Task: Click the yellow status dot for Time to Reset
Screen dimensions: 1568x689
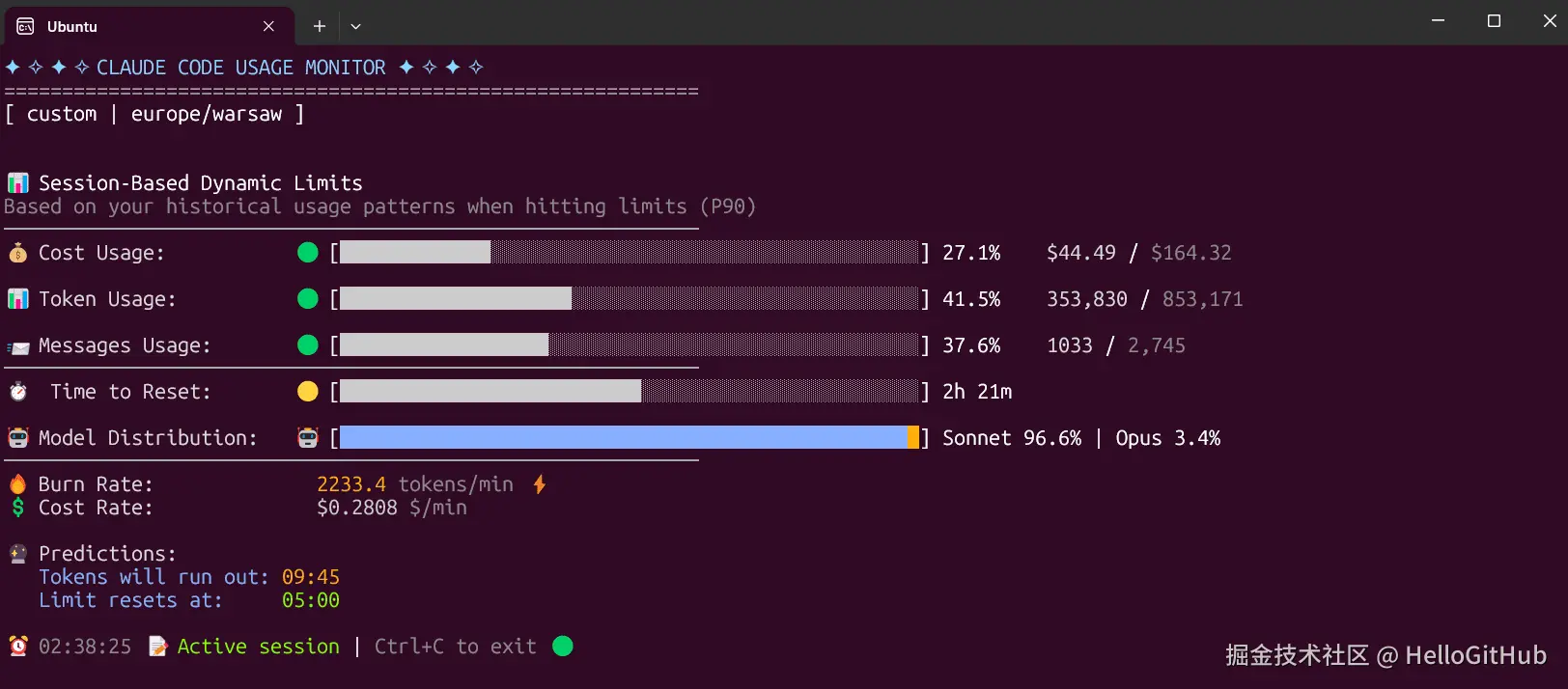Action: [308, 392]
